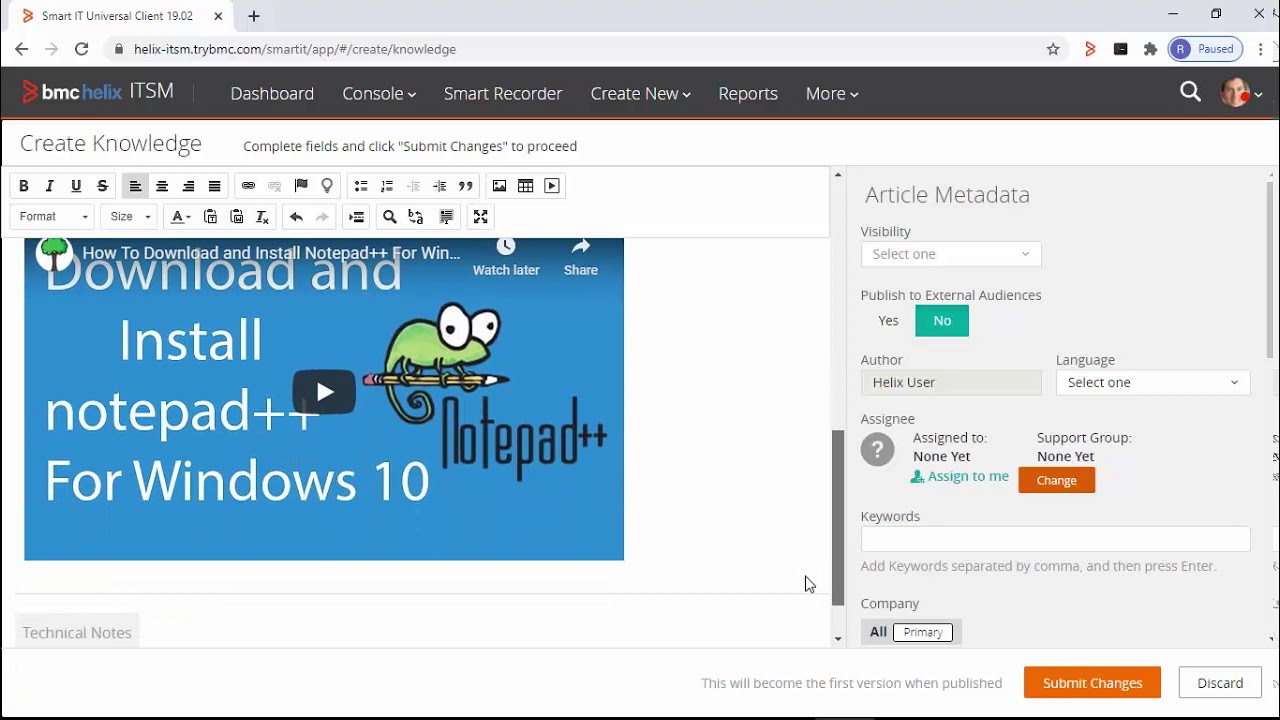1280x720 pixels.
Task: Open the Chrome extensions puzzle menu
Action: coord(1150,49)
